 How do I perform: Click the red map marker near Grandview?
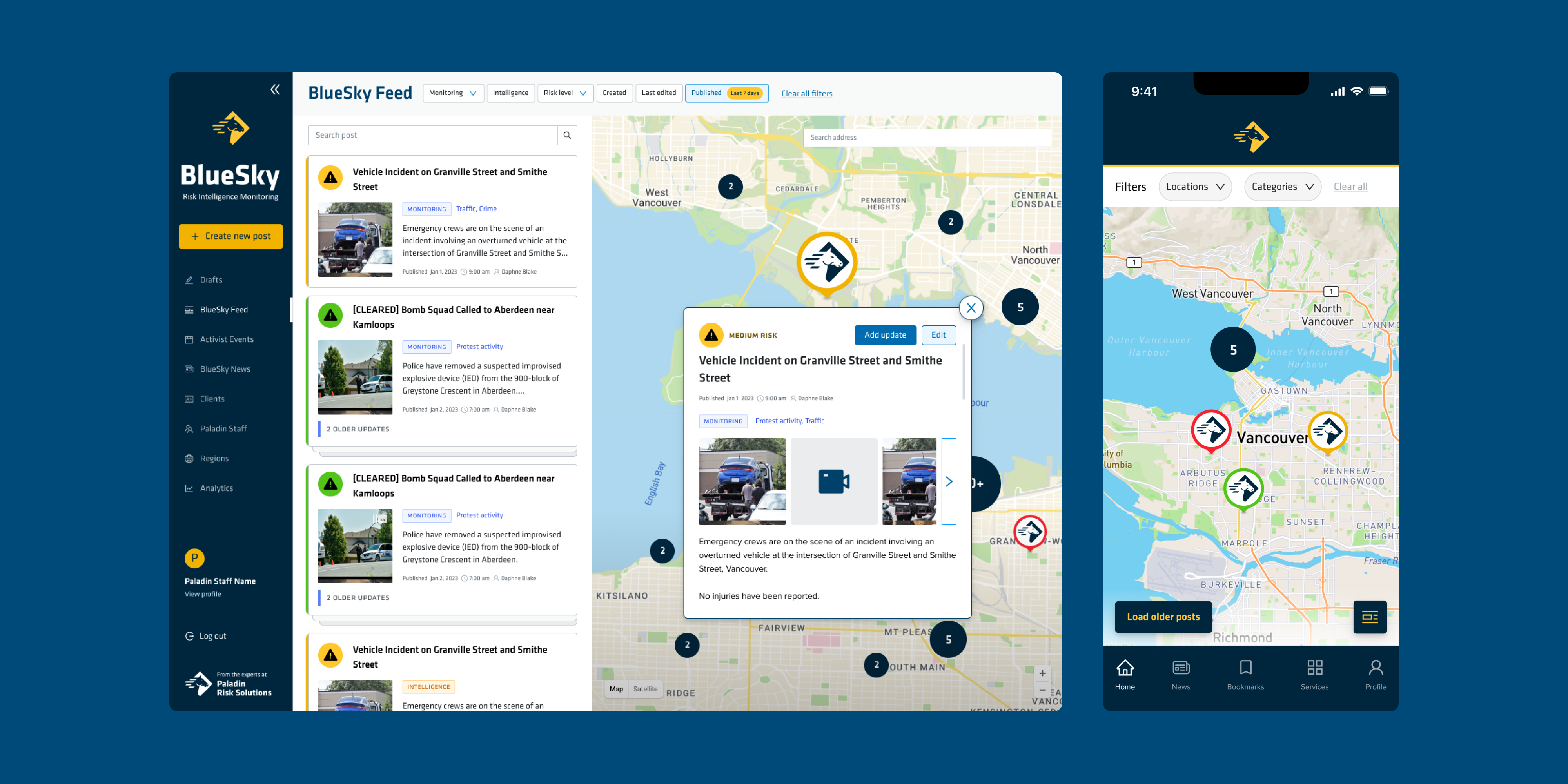(x=1030, y=532)
